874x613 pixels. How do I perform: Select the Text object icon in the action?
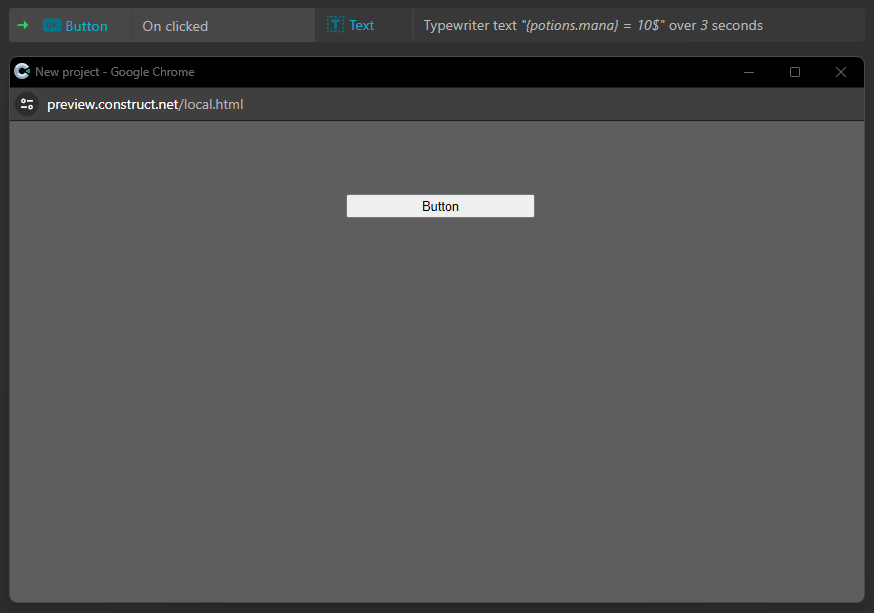336,24
